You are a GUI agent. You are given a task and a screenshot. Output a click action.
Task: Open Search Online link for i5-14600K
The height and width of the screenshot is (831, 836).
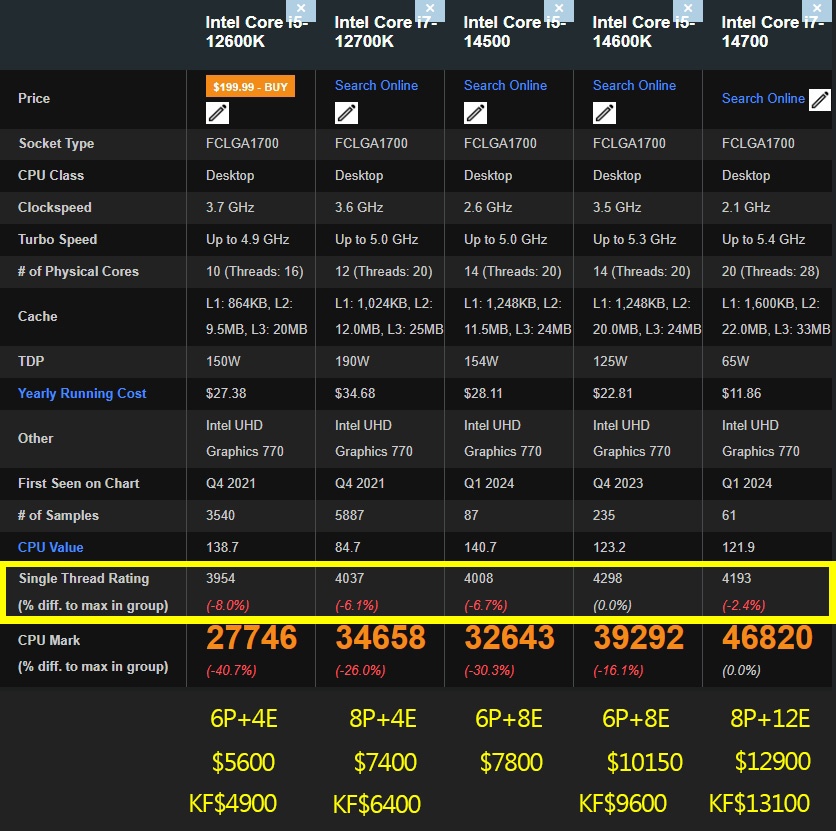[634, 85]
